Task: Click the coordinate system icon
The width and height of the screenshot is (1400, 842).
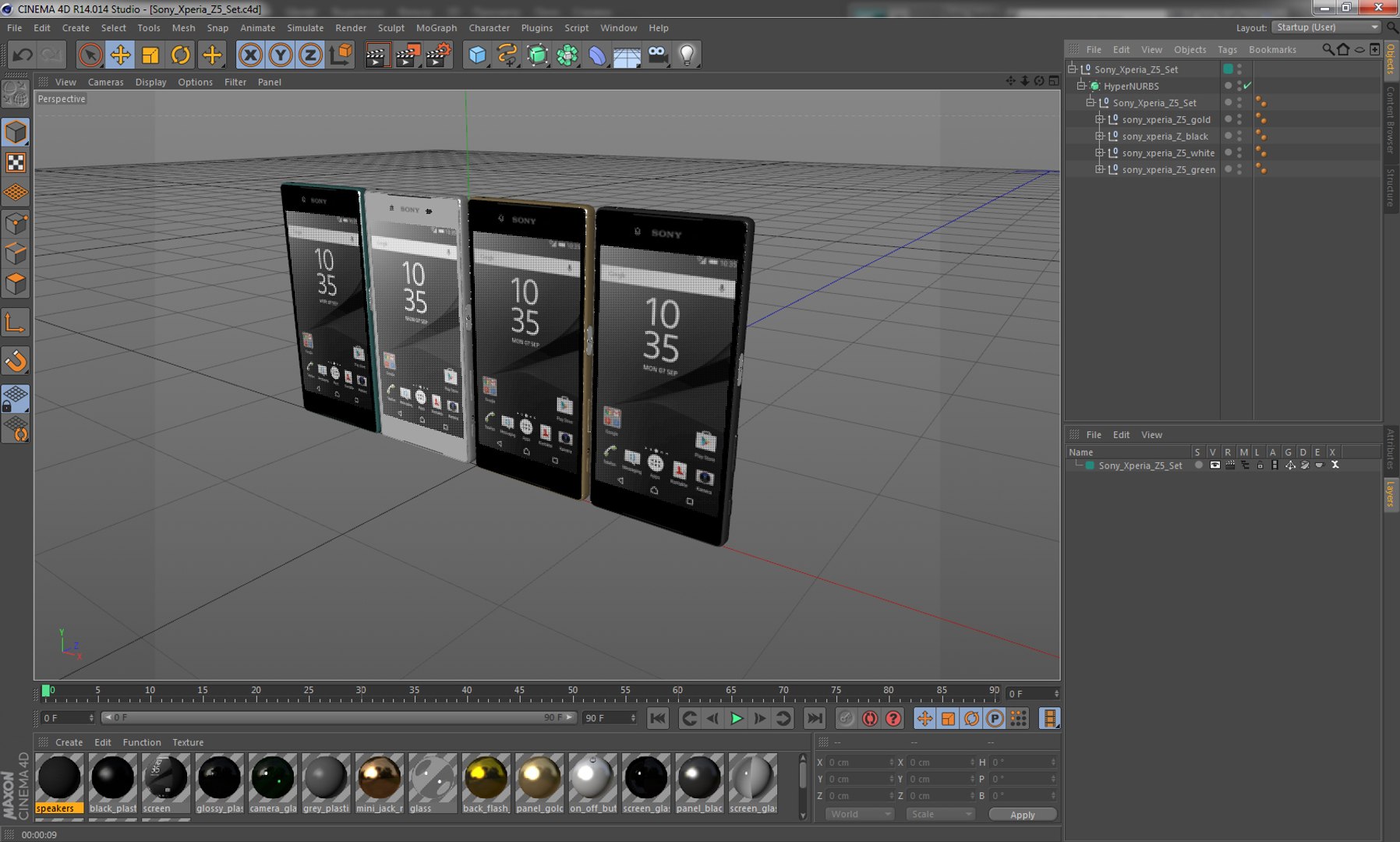Action: click(x=341, y=55)
